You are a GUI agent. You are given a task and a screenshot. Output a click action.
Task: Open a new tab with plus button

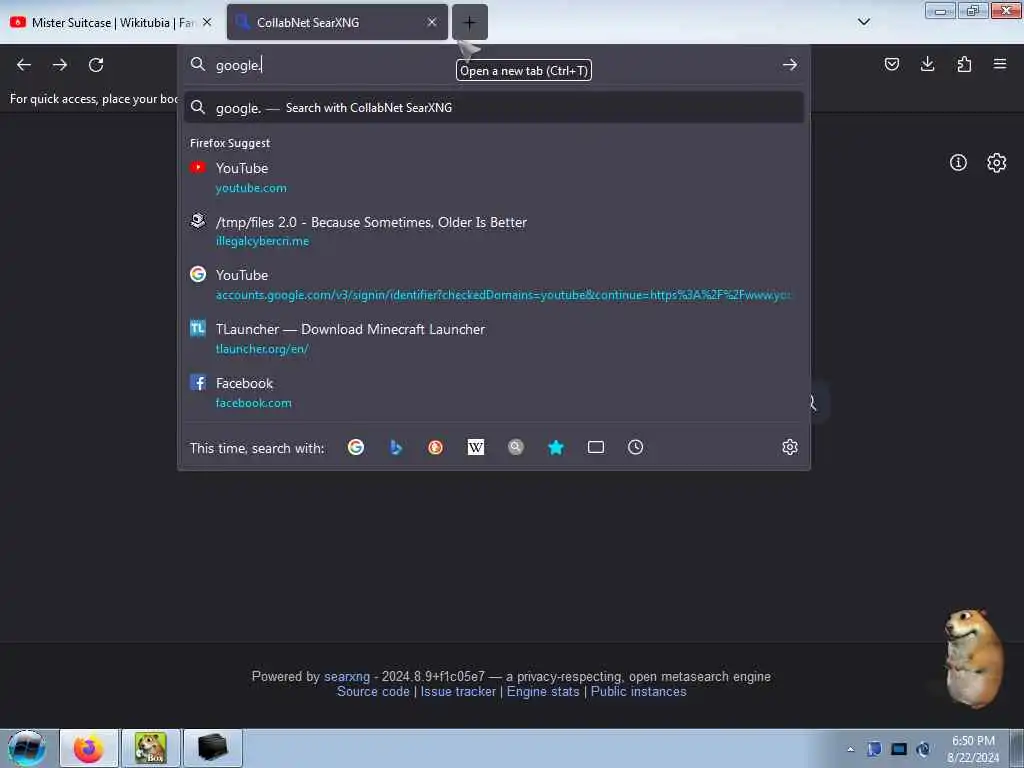[x=470, y=22]
